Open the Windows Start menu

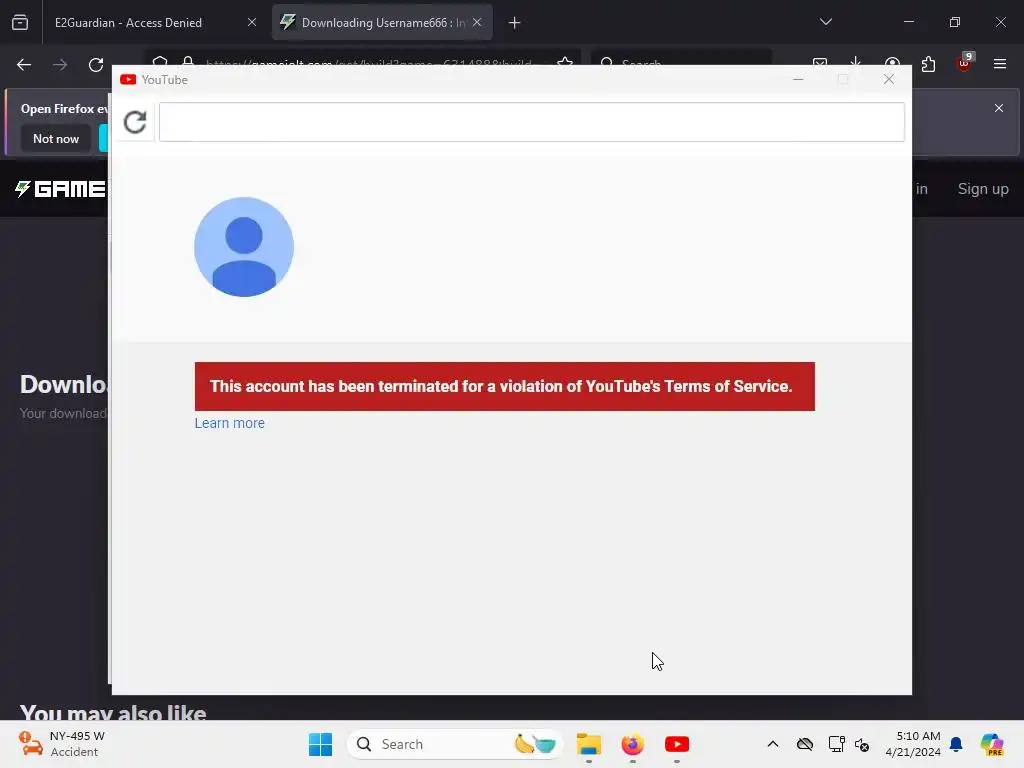pyautogui.click(x=320, y=744)
